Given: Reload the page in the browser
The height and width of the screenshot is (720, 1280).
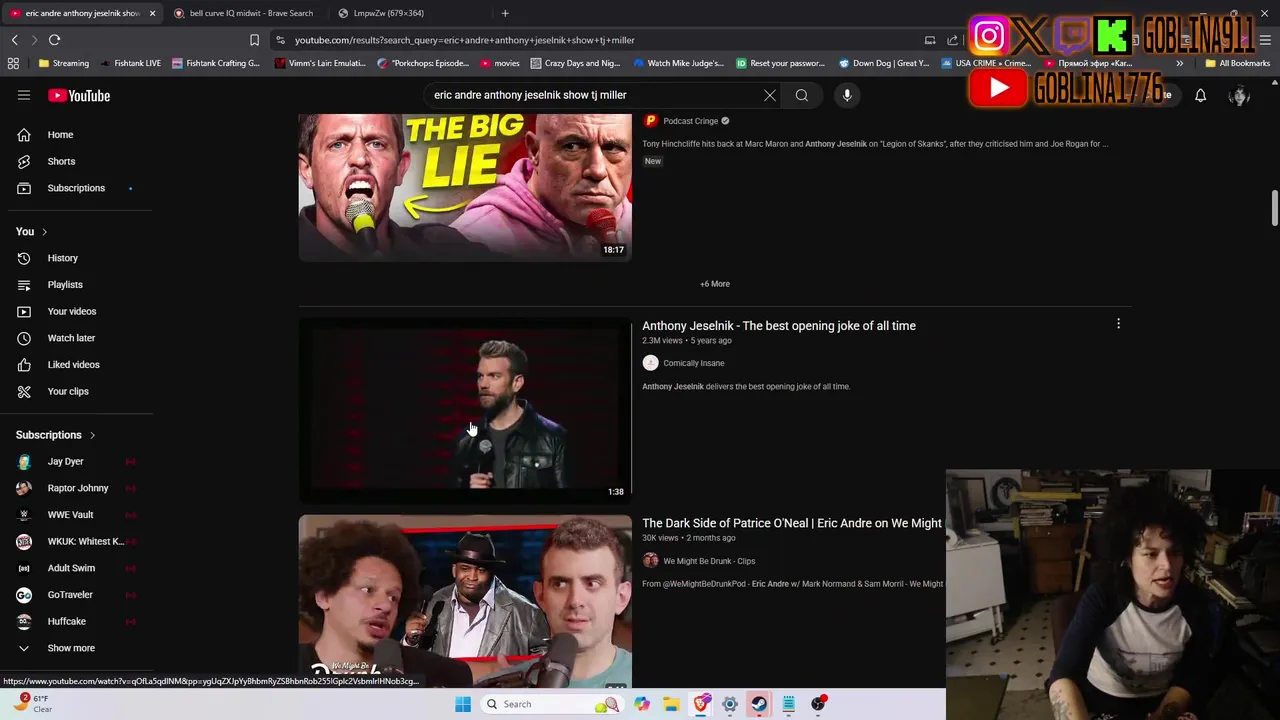Looking at the screenshot, I should (x=54, y=40).
